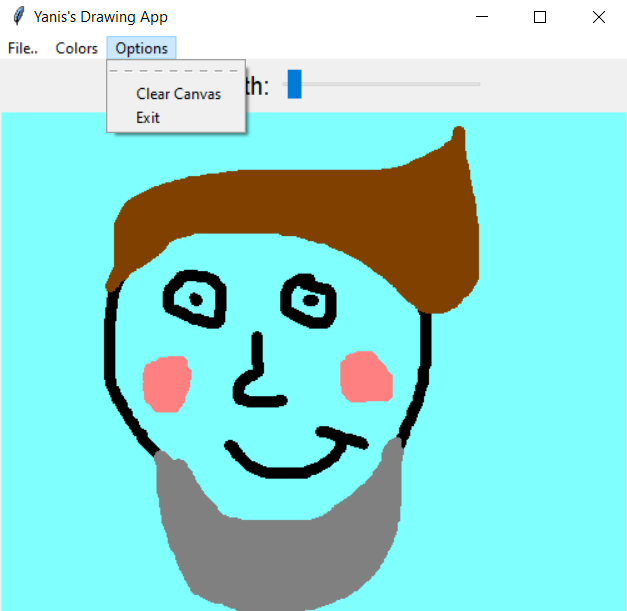Open the Colors menu
This screenshot has height=611, width=627.
point(76,48)
